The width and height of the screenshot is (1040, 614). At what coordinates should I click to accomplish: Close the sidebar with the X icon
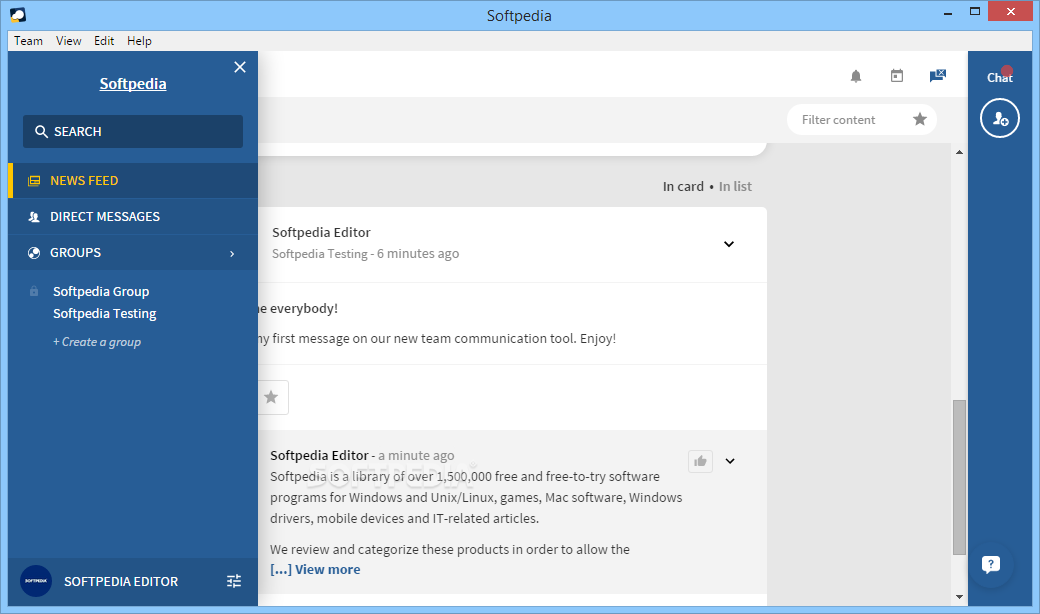pyautogui.click(x=240, y=67)
